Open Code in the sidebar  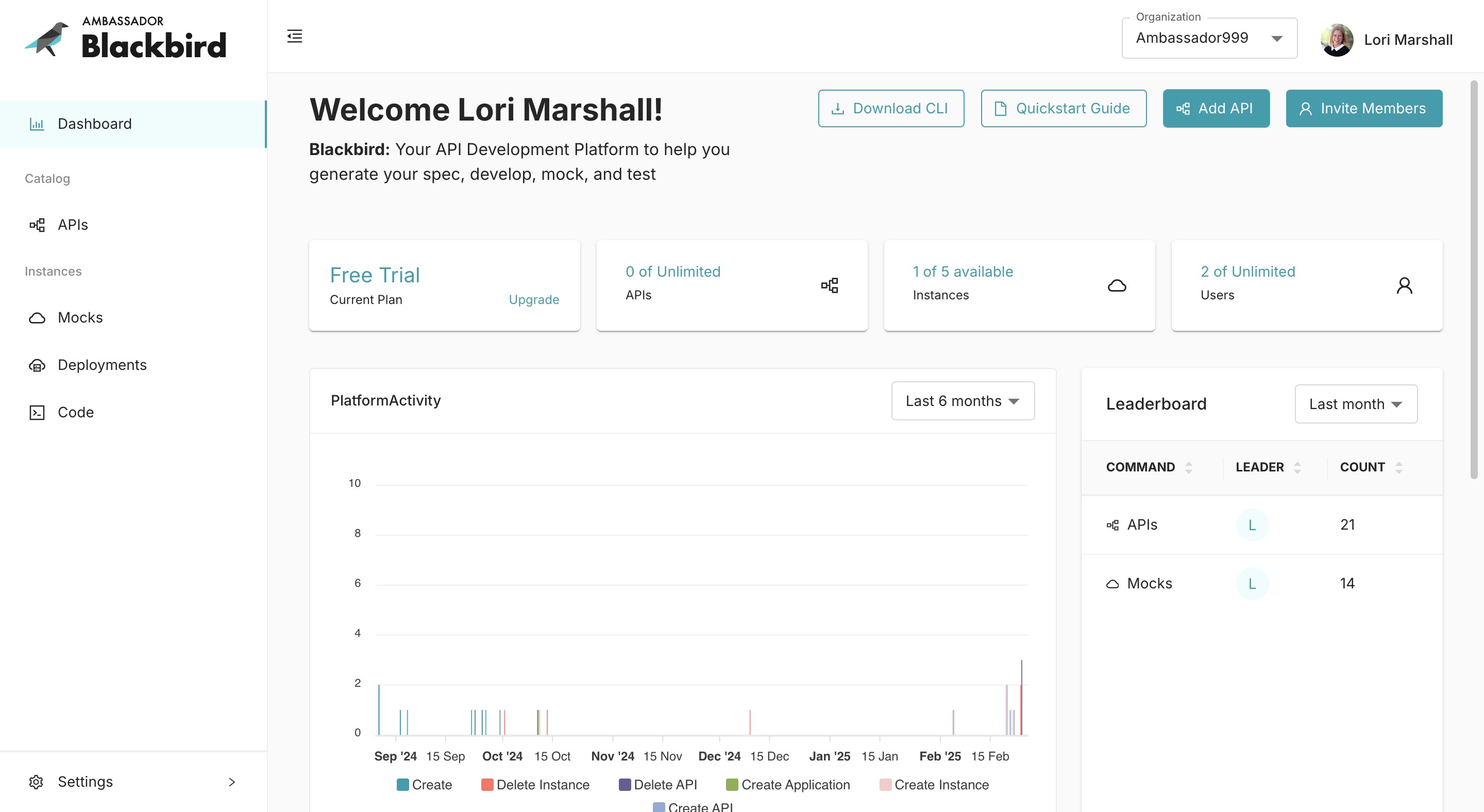[133, 412]
